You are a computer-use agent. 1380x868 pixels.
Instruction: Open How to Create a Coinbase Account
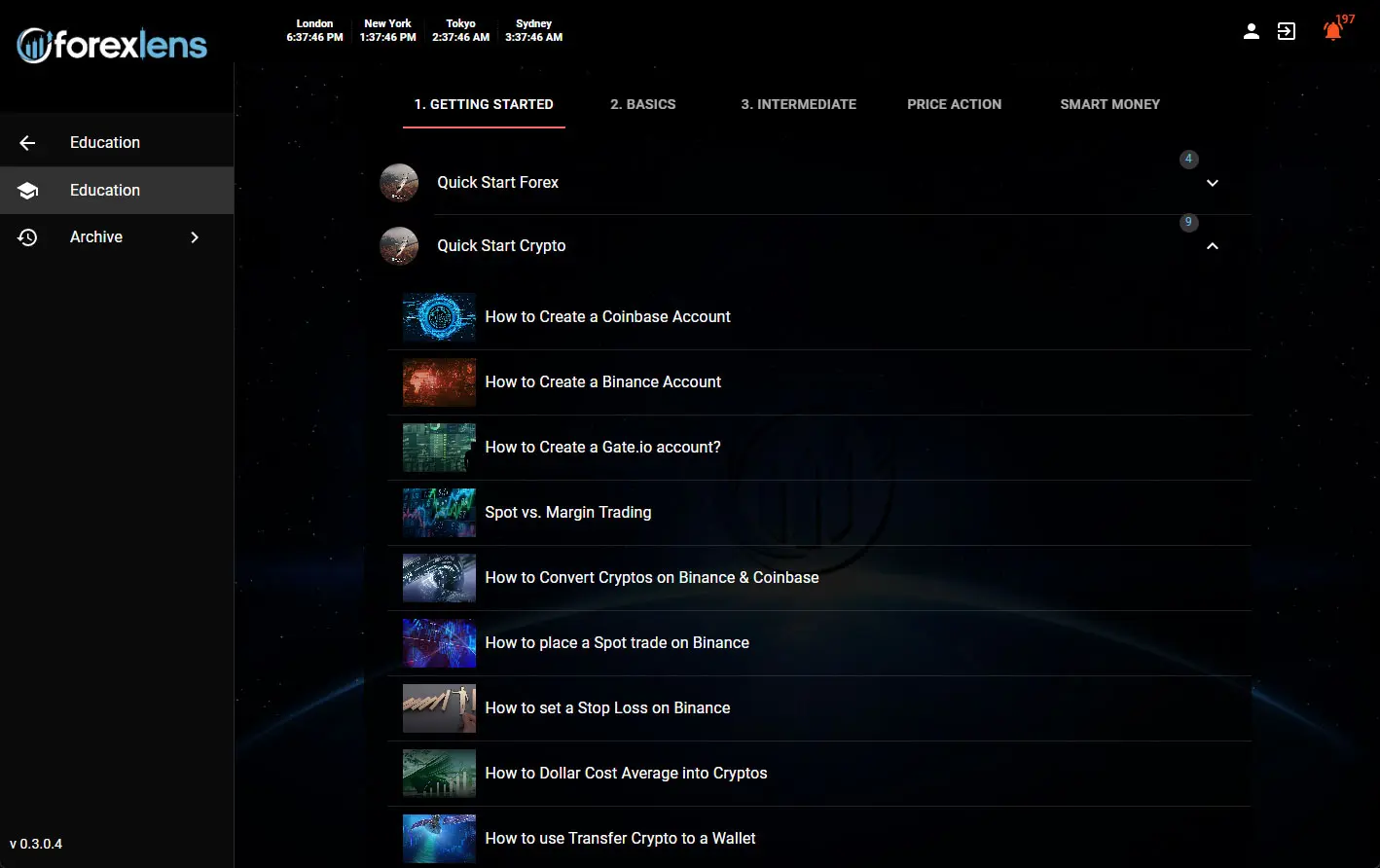(607, 317)
